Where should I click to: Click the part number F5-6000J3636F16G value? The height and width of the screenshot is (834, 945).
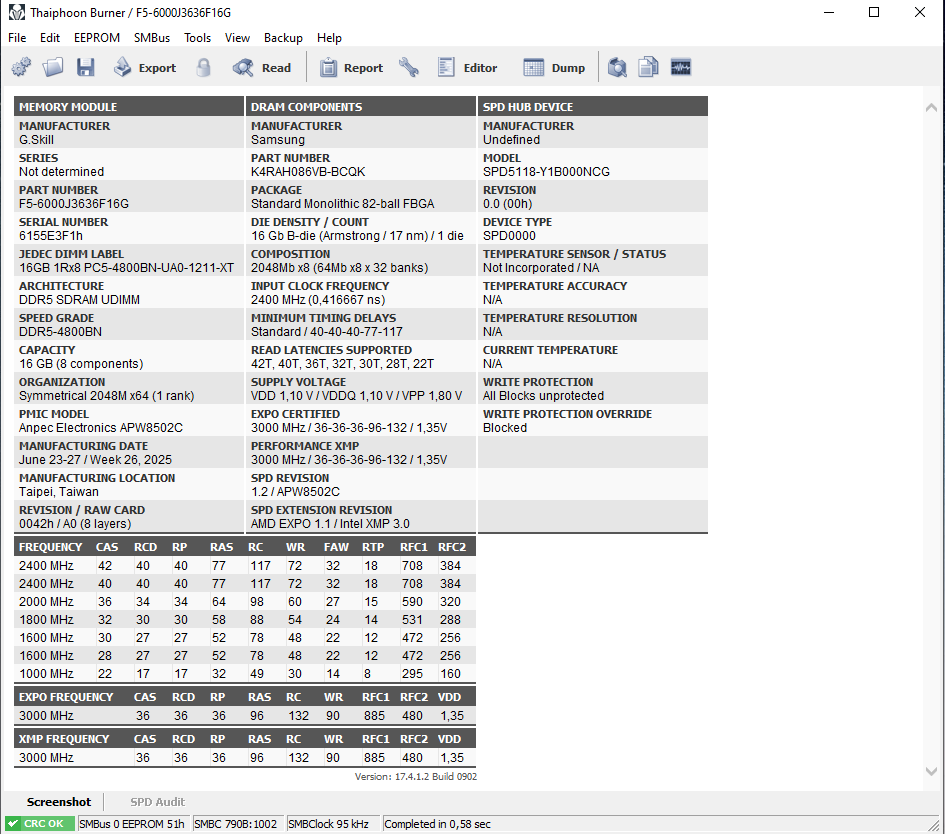[74, 204]
